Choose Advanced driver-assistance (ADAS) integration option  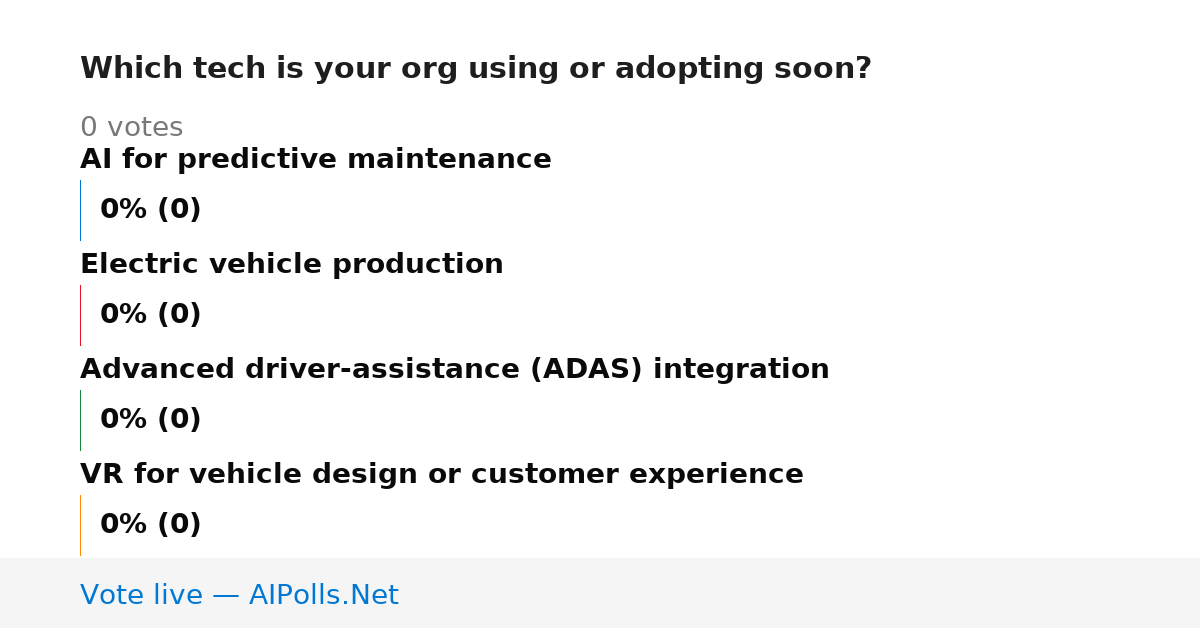[x=455, y=370]
